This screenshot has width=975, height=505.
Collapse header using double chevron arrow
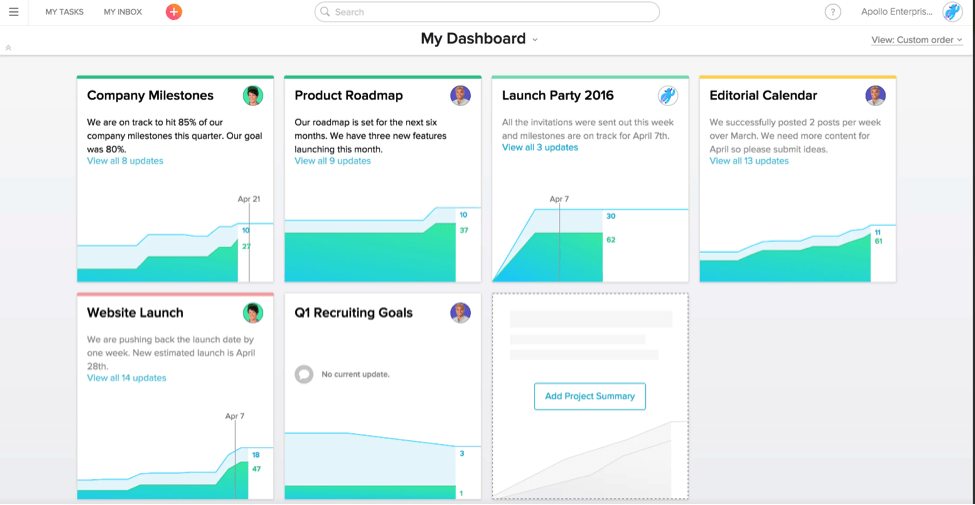point(9,48)
